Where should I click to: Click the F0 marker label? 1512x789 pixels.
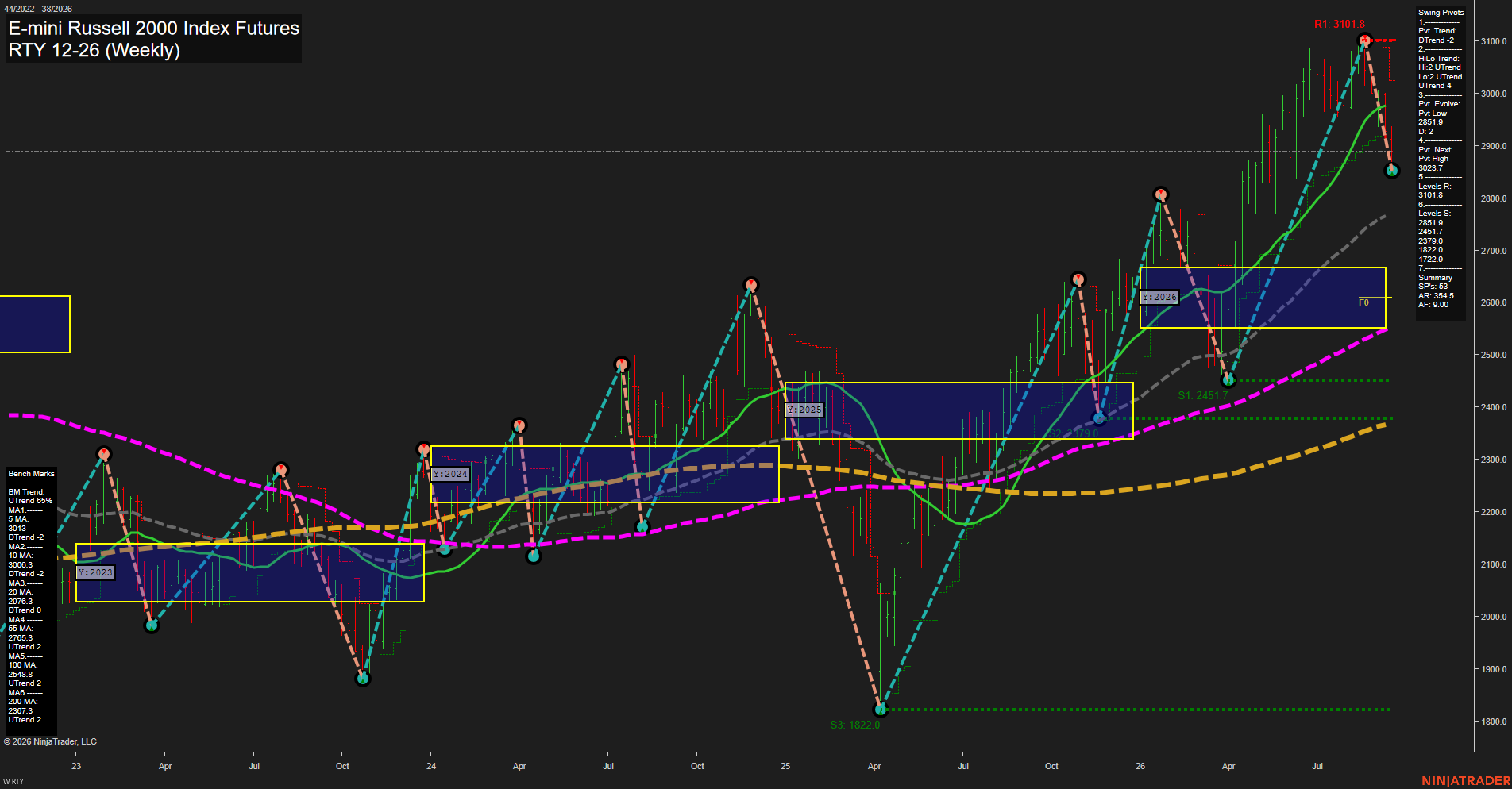(x=1363, y=302)
